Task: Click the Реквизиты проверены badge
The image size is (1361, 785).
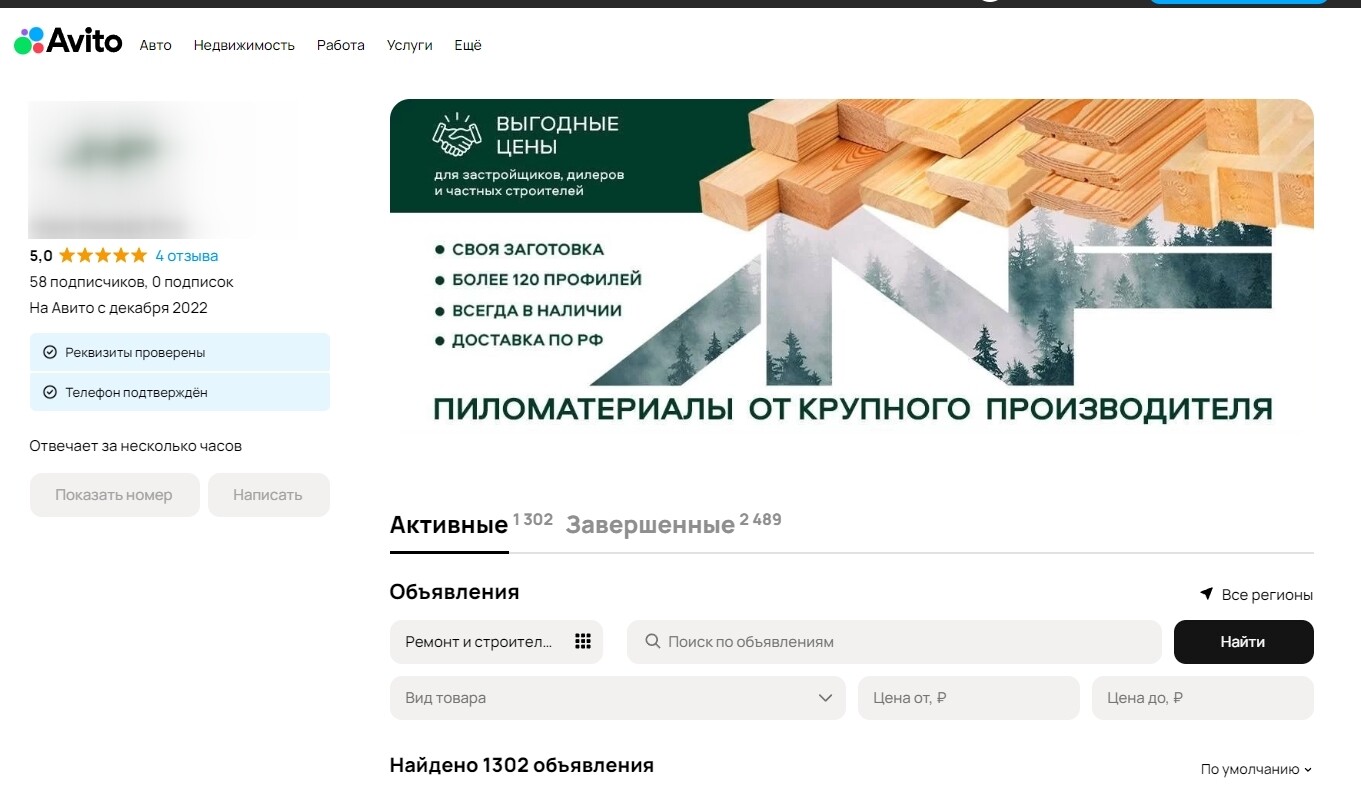Action: click(x=180, y=353)
